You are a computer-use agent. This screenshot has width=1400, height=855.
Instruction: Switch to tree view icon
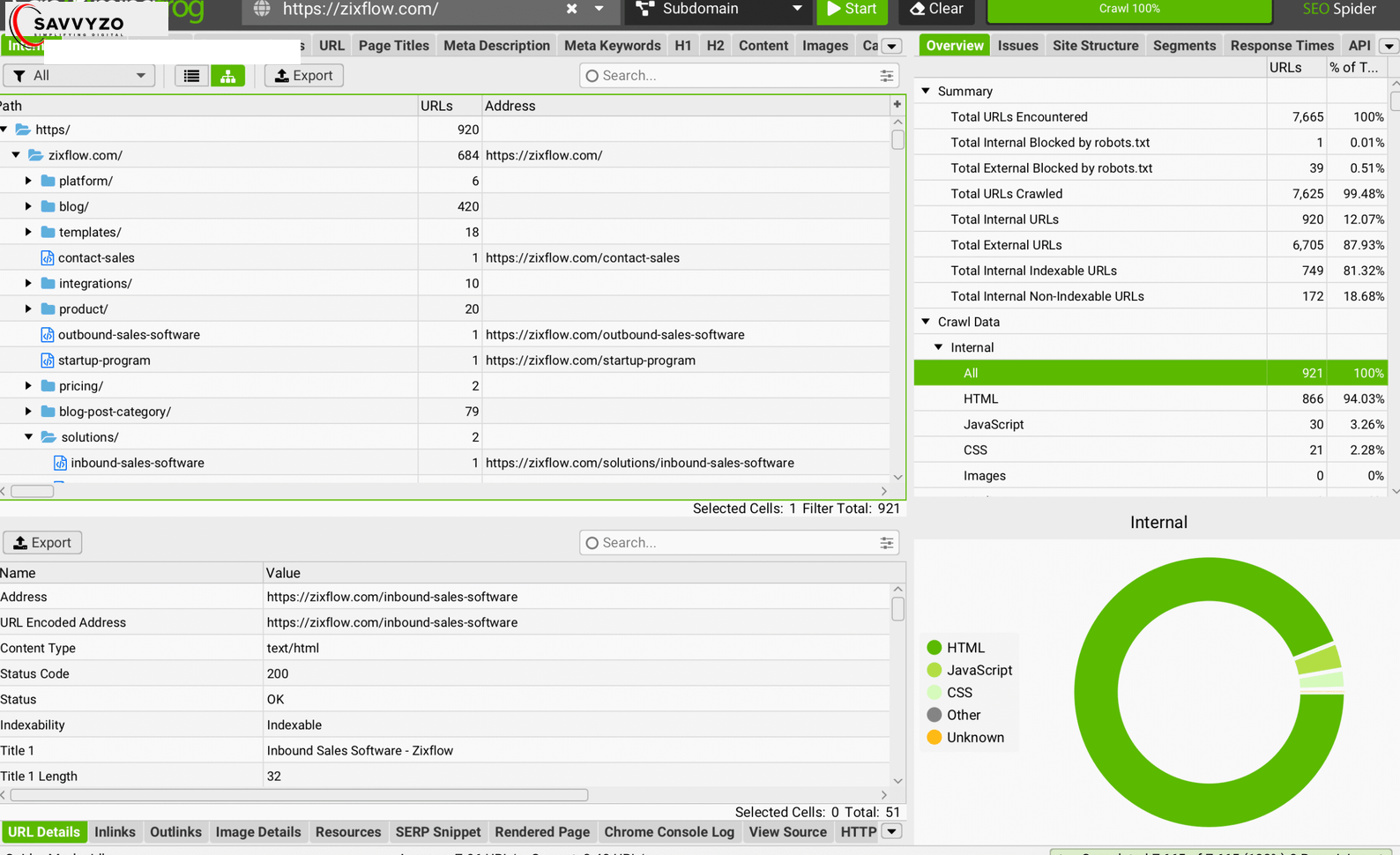(x=227, y=76)
